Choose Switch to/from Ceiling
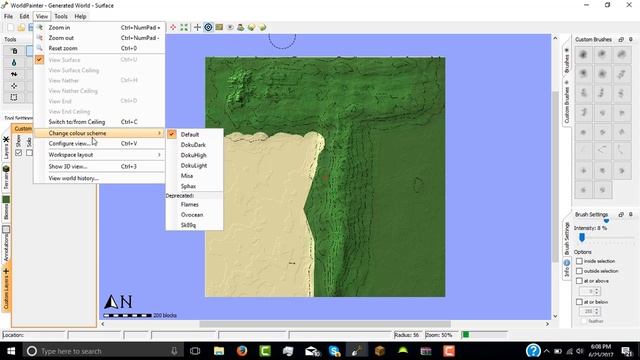 [99, 122]
